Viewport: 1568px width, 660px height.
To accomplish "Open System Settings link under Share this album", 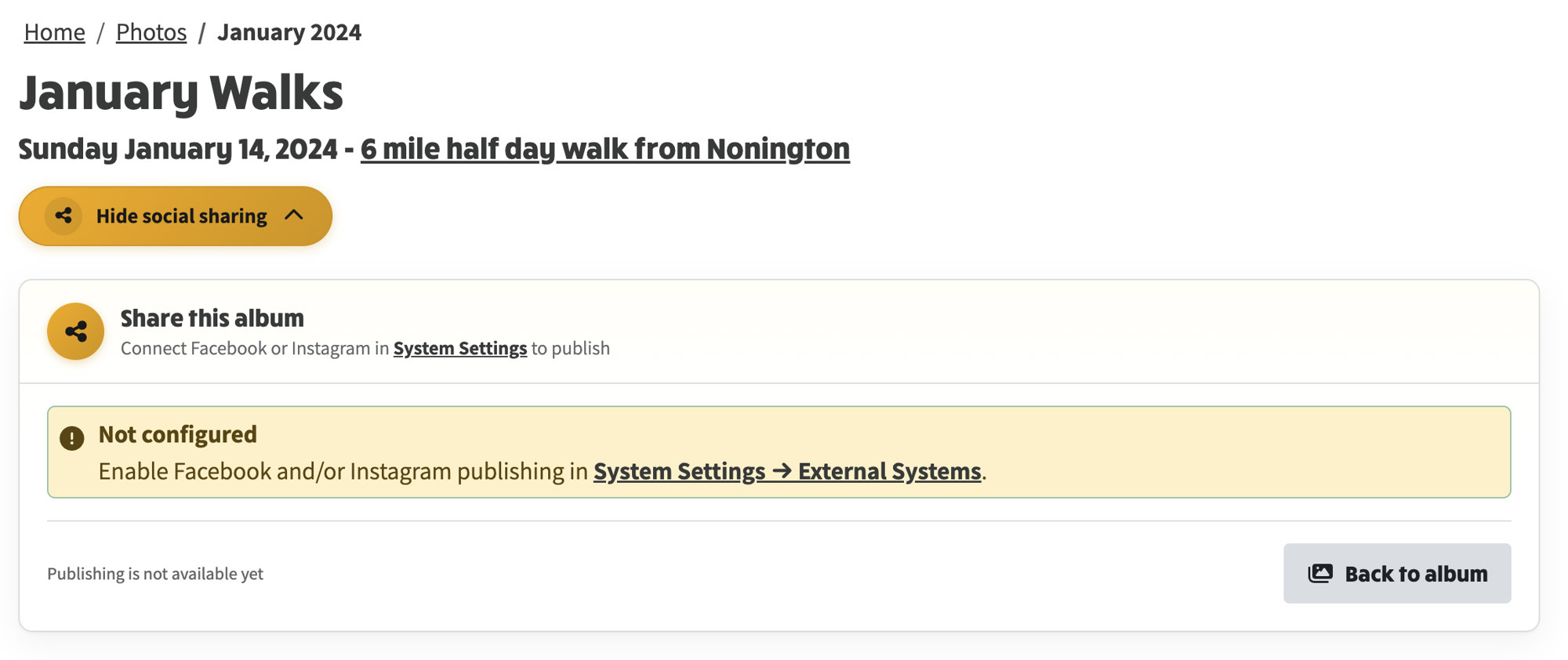I will (x=460, y=348).
